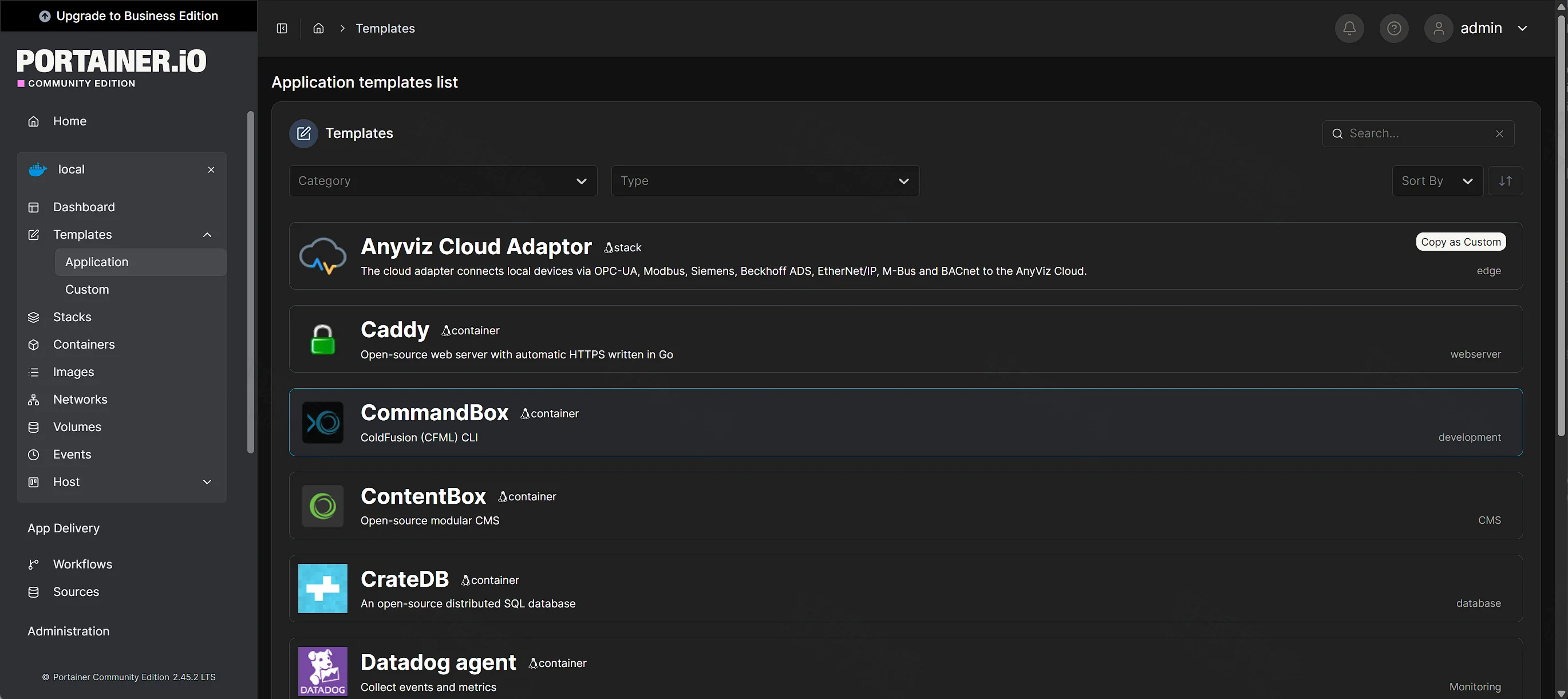Open Workflows under App Delivery

click(x=122, y=564)
